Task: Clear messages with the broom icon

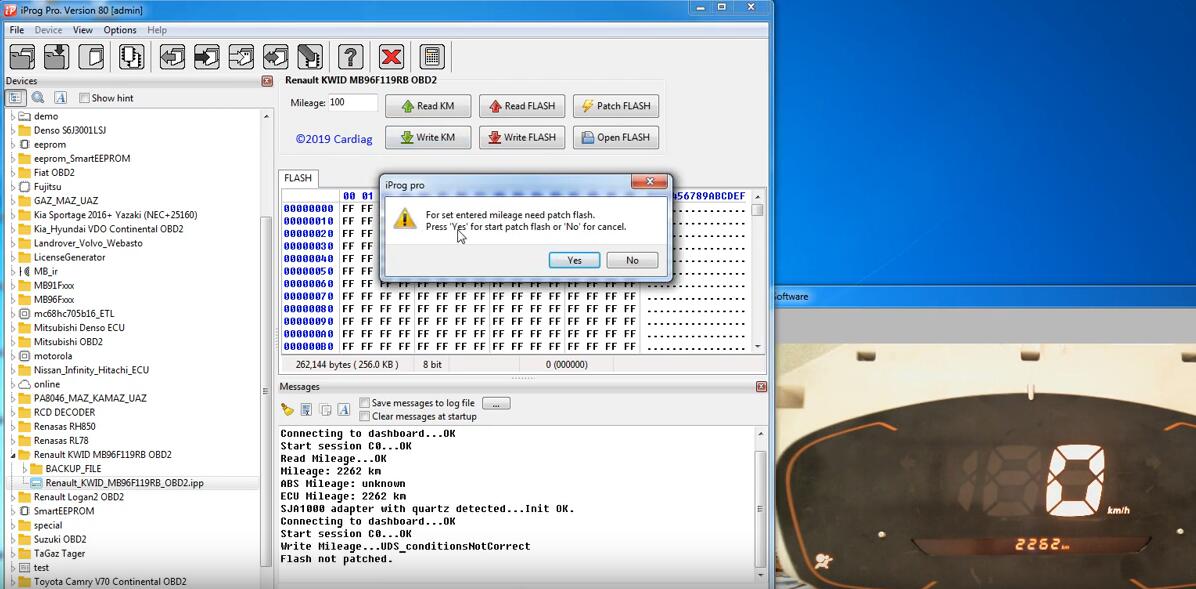Action: click(288, 410)
